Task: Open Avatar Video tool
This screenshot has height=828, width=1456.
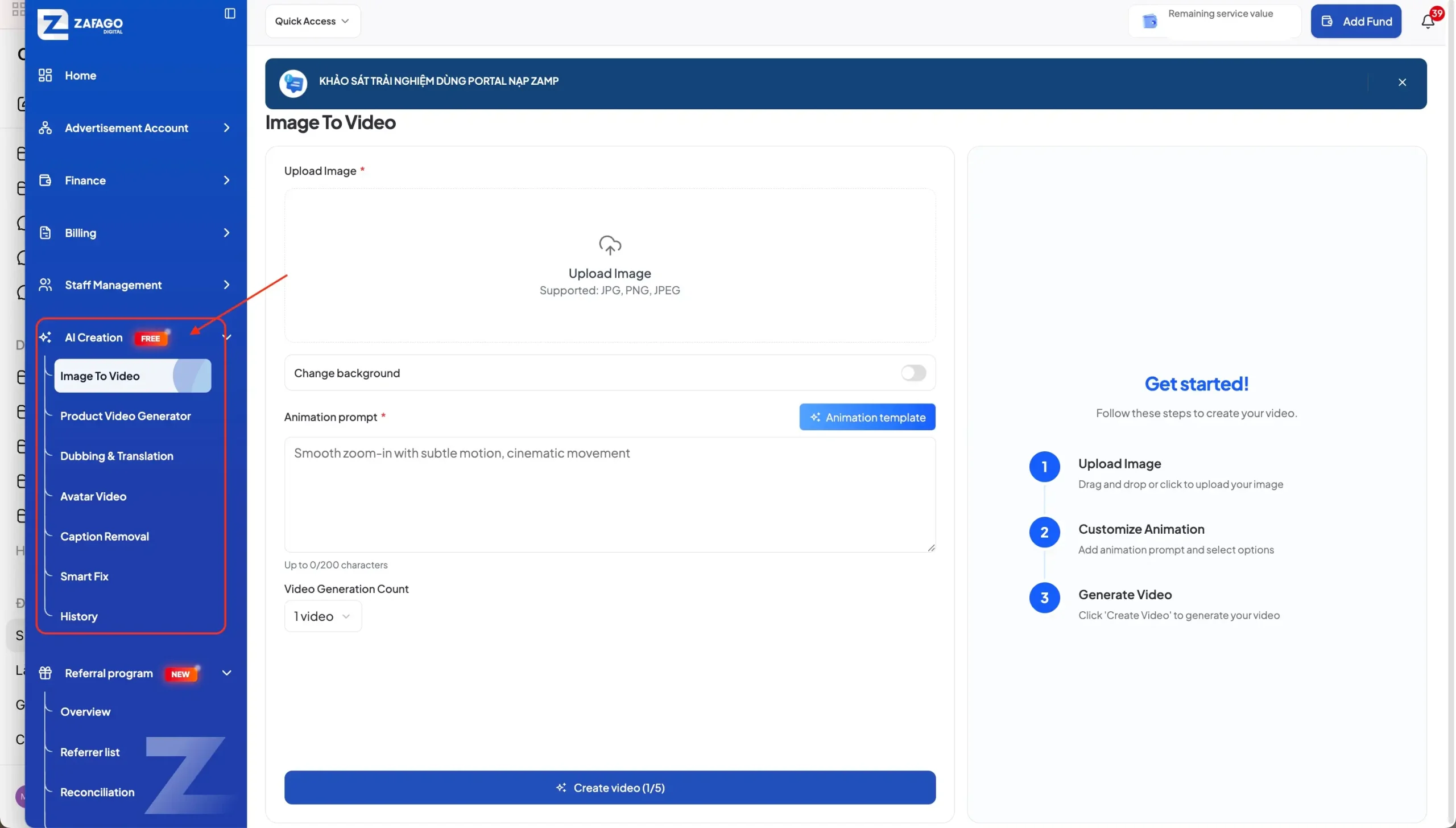Action: pos(93,496)
